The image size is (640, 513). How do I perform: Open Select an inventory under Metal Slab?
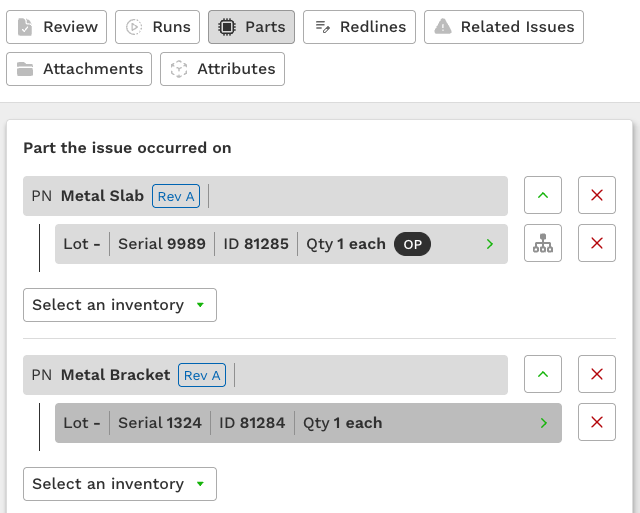[x=120, y=305]
